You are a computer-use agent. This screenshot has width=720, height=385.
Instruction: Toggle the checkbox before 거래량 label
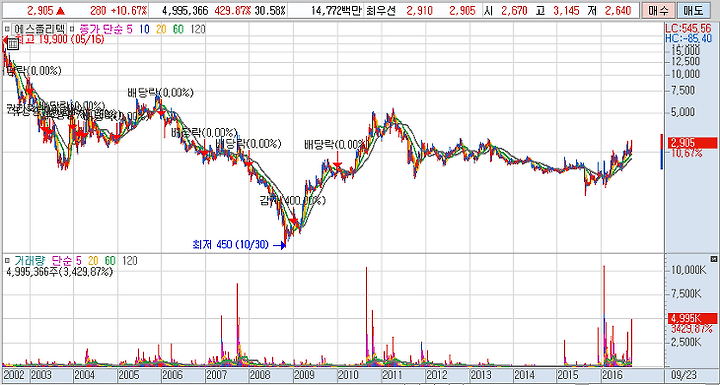pyautogui.click(x=6, y=261)
